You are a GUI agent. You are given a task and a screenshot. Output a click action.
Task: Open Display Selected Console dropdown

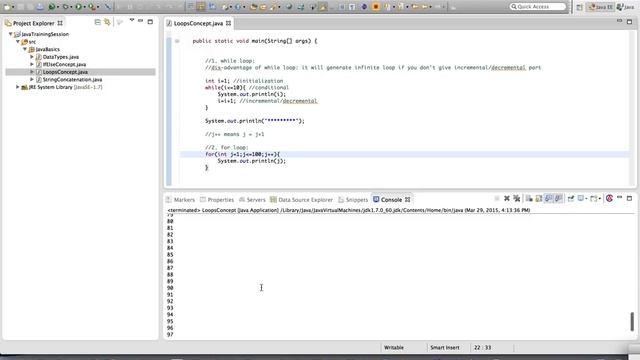coord(586,199)
